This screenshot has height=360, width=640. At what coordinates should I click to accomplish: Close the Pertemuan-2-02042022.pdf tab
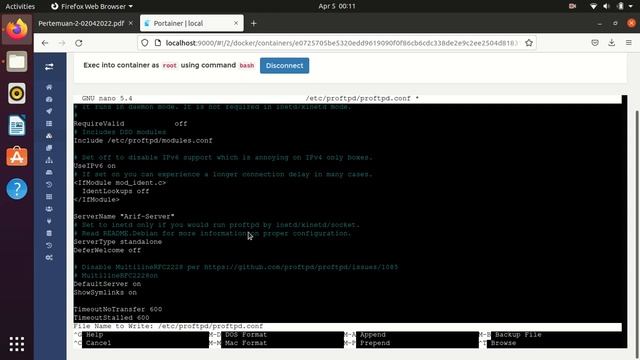tap(131, 24)
